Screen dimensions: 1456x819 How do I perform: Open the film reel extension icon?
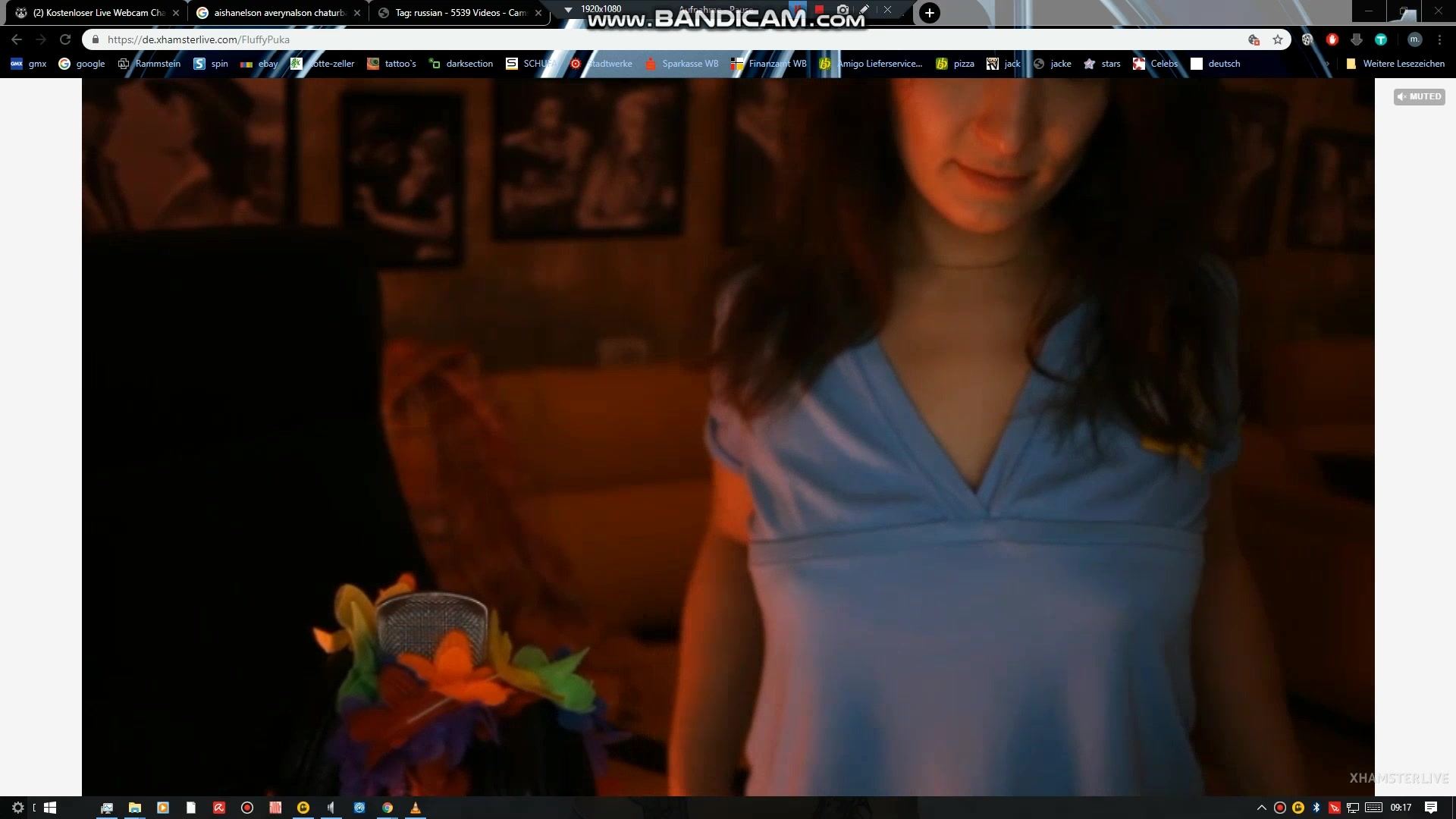click(x=1307, y=39)
